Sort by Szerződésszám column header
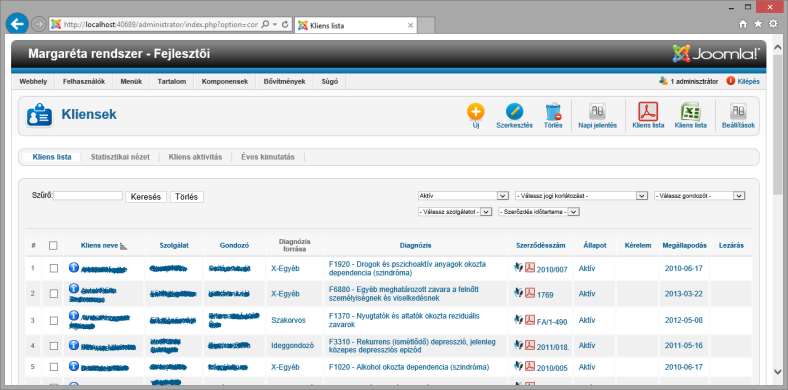This screenshot has height=390, width=788. 541,246
